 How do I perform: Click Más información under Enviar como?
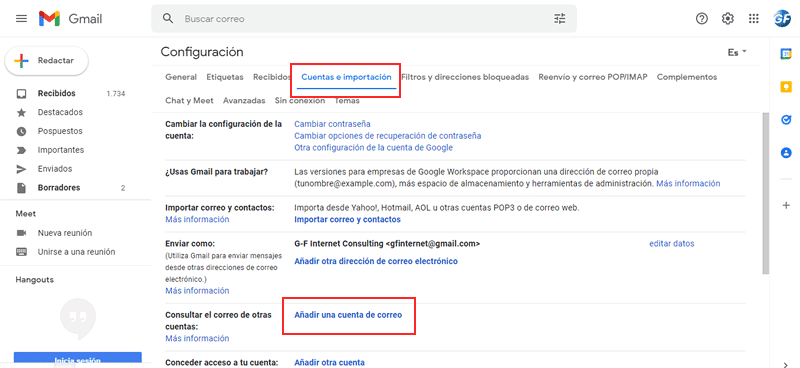coord(197,291)
